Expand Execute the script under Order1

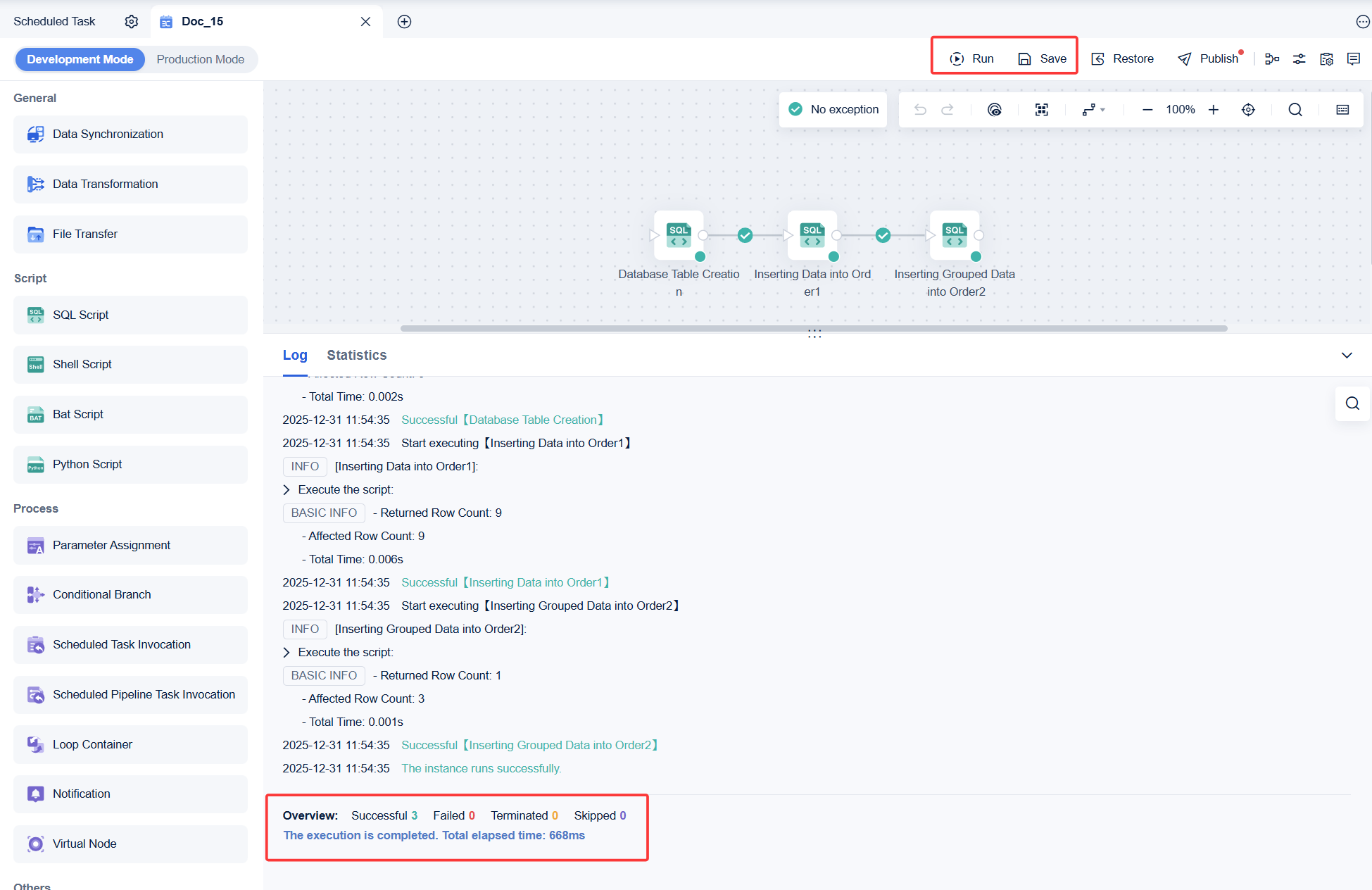click(x=287, y=489)
